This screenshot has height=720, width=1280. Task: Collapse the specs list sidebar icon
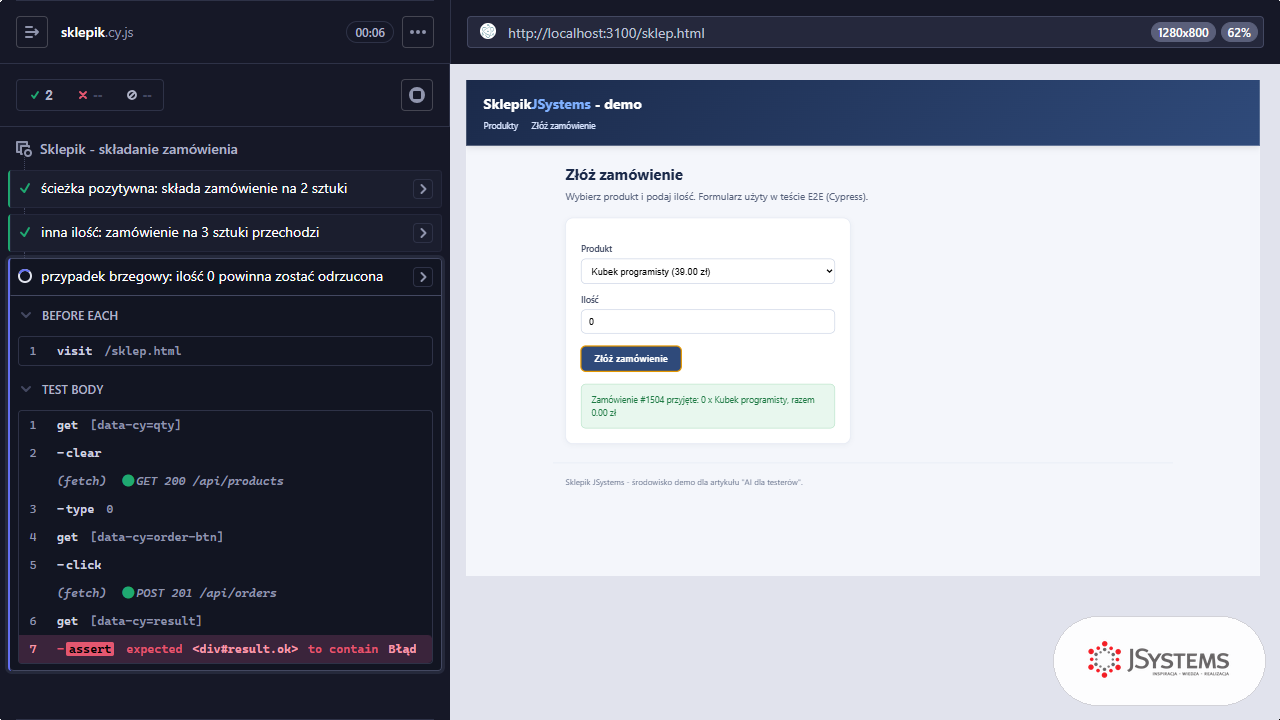pos(32,32)
